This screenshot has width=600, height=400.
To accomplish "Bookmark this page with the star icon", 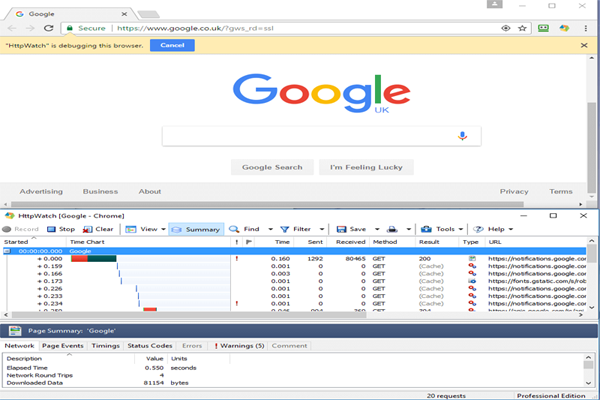I will pos(523,28).
